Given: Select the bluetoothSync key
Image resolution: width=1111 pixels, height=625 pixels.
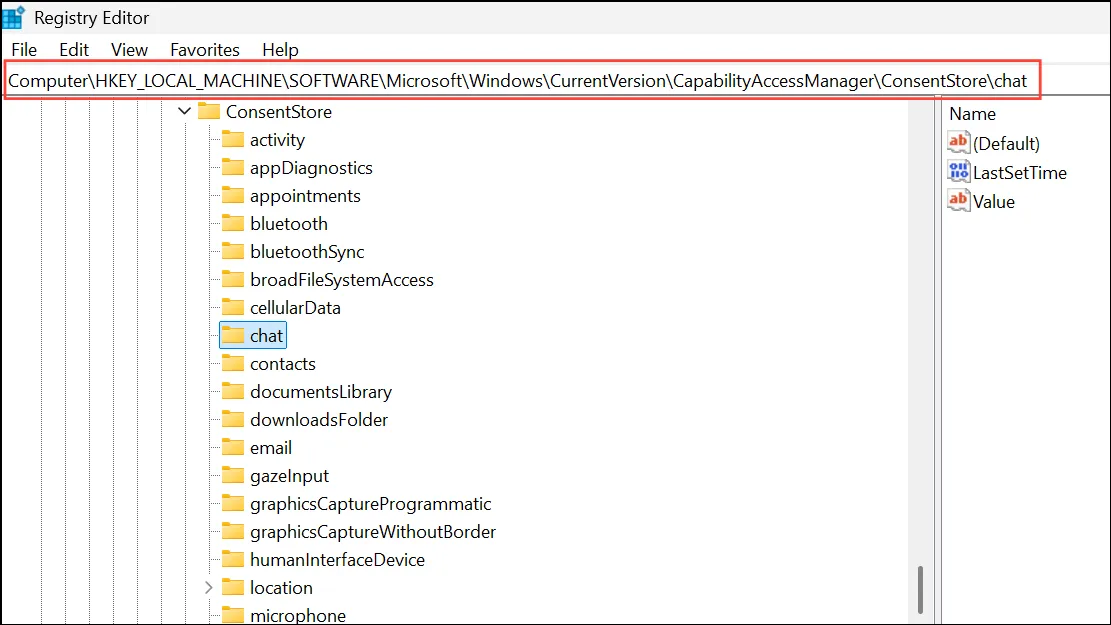Looking at the screenshot, I should (x=307, y=252).
